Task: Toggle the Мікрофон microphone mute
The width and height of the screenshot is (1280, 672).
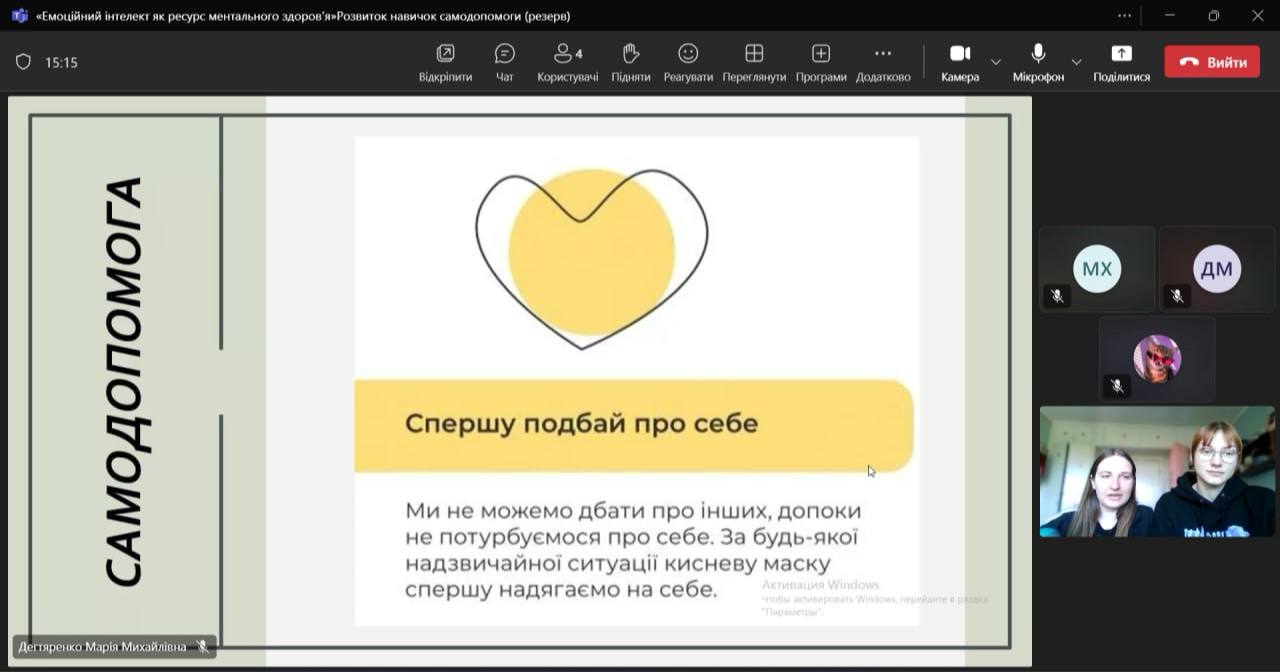Action: 1038,62
